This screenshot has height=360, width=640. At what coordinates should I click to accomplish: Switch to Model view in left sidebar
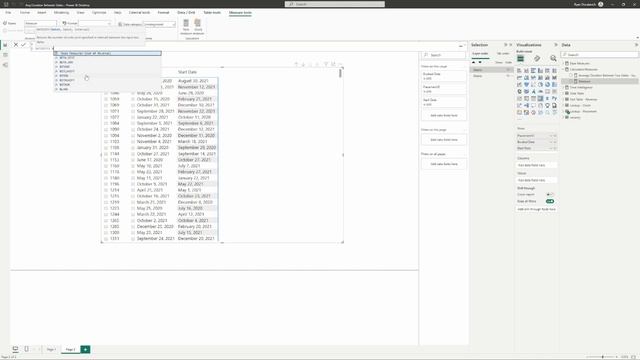pos(5,65)
